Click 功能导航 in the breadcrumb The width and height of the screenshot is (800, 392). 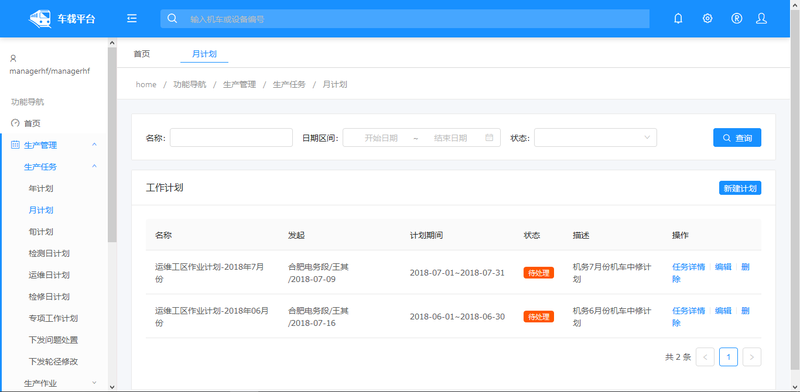pyautogui.click(x=190, y=84)
